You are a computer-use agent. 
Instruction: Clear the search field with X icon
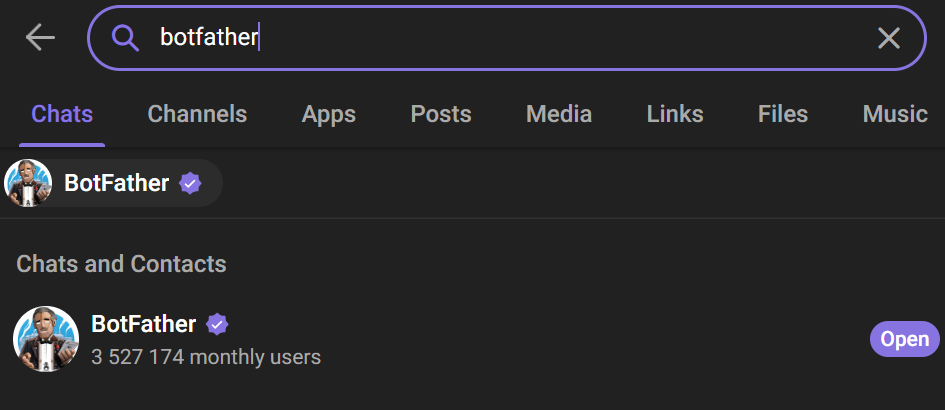click(888, 38)
